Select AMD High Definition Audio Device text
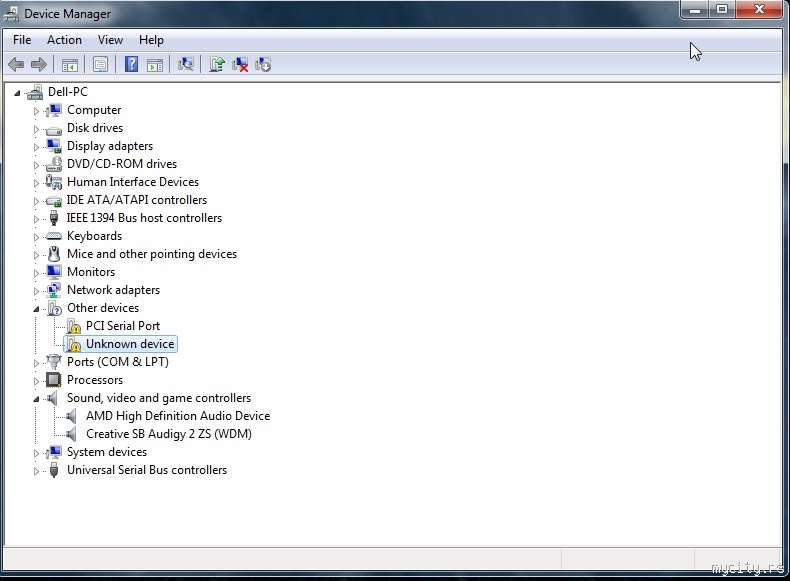 pos(178,416)
